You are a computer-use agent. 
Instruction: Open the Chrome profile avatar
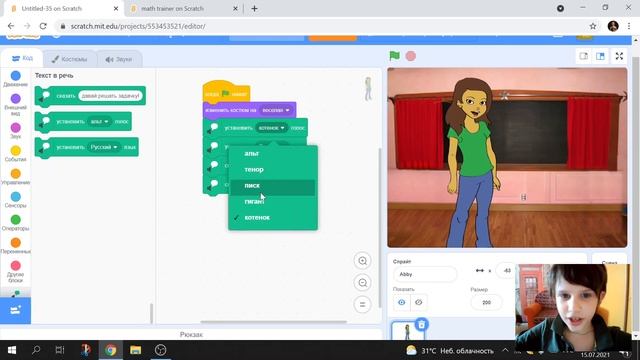[x=613, y=26]
